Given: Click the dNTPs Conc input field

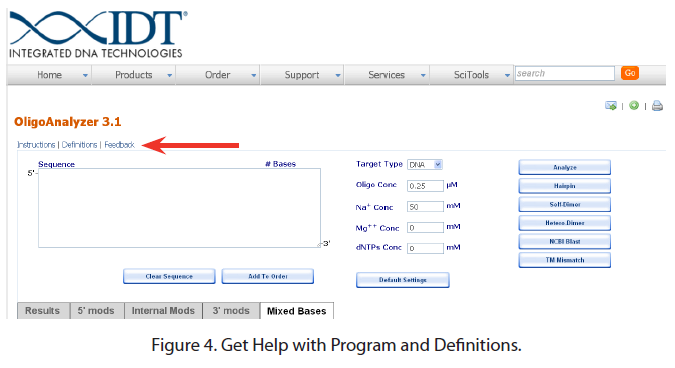Looking at the screenshot, I should (425, 248).
